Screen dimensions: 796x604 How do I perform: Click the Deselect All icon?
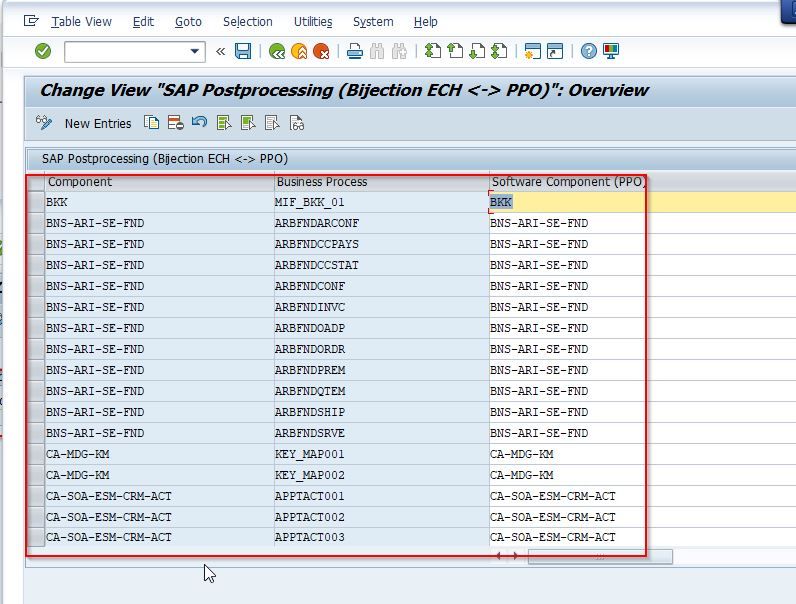coord(272,123)
